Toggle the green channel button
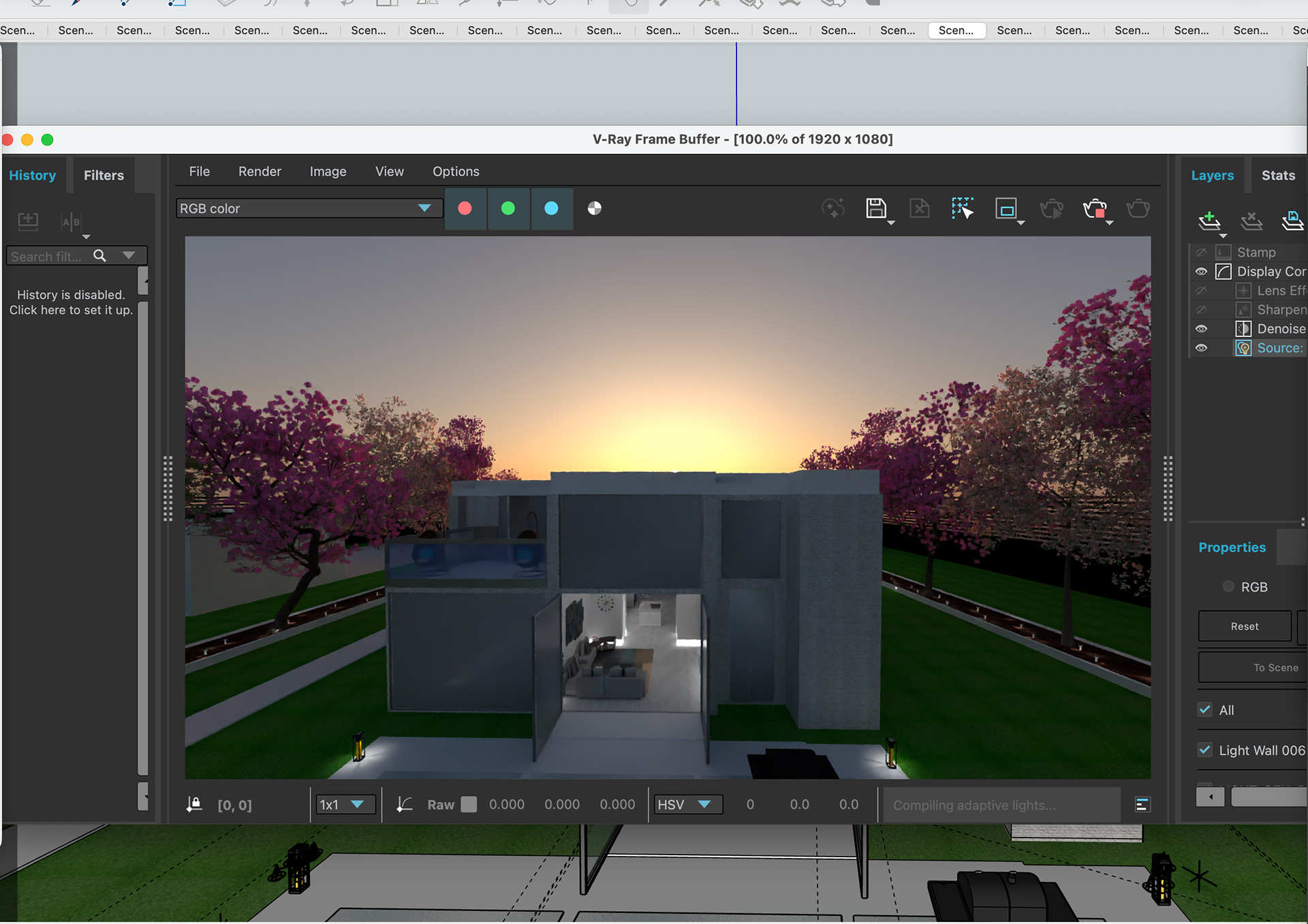 pyautogui.click(x=508, y=208)
